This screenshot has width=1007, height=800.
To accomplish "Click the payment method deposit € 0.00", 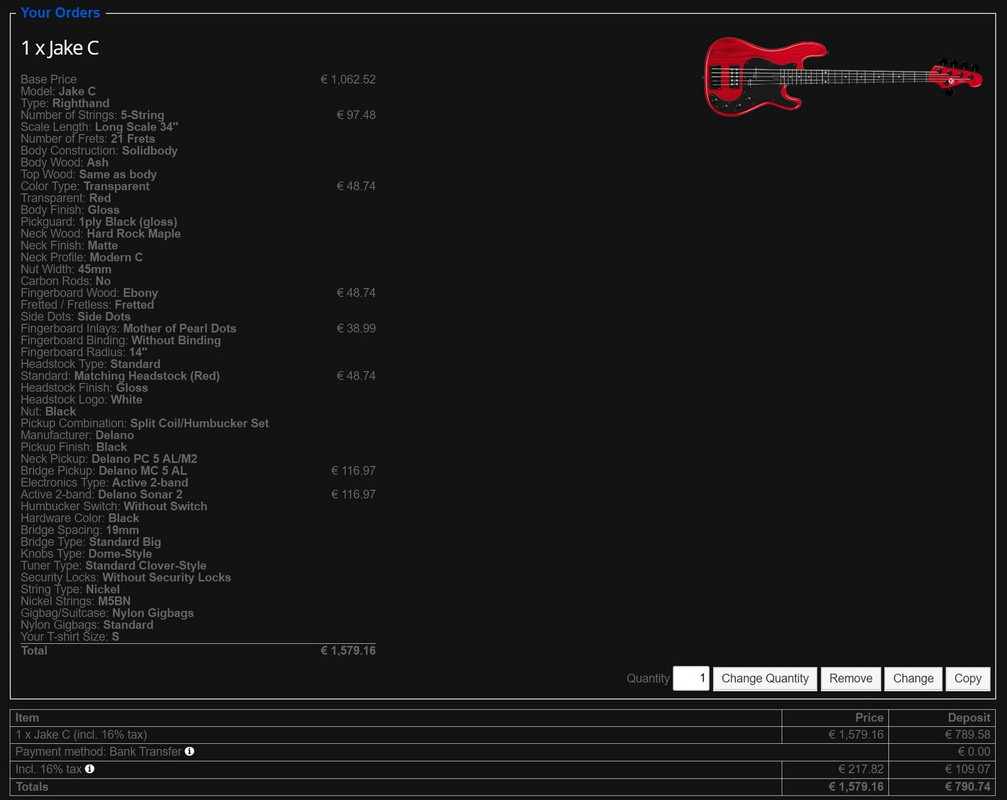I will (x=974, y=752).
